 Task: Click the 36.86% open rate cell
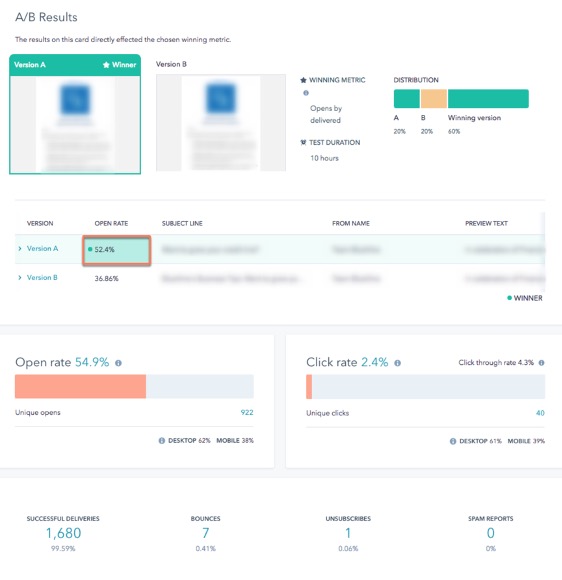point(107,279)
